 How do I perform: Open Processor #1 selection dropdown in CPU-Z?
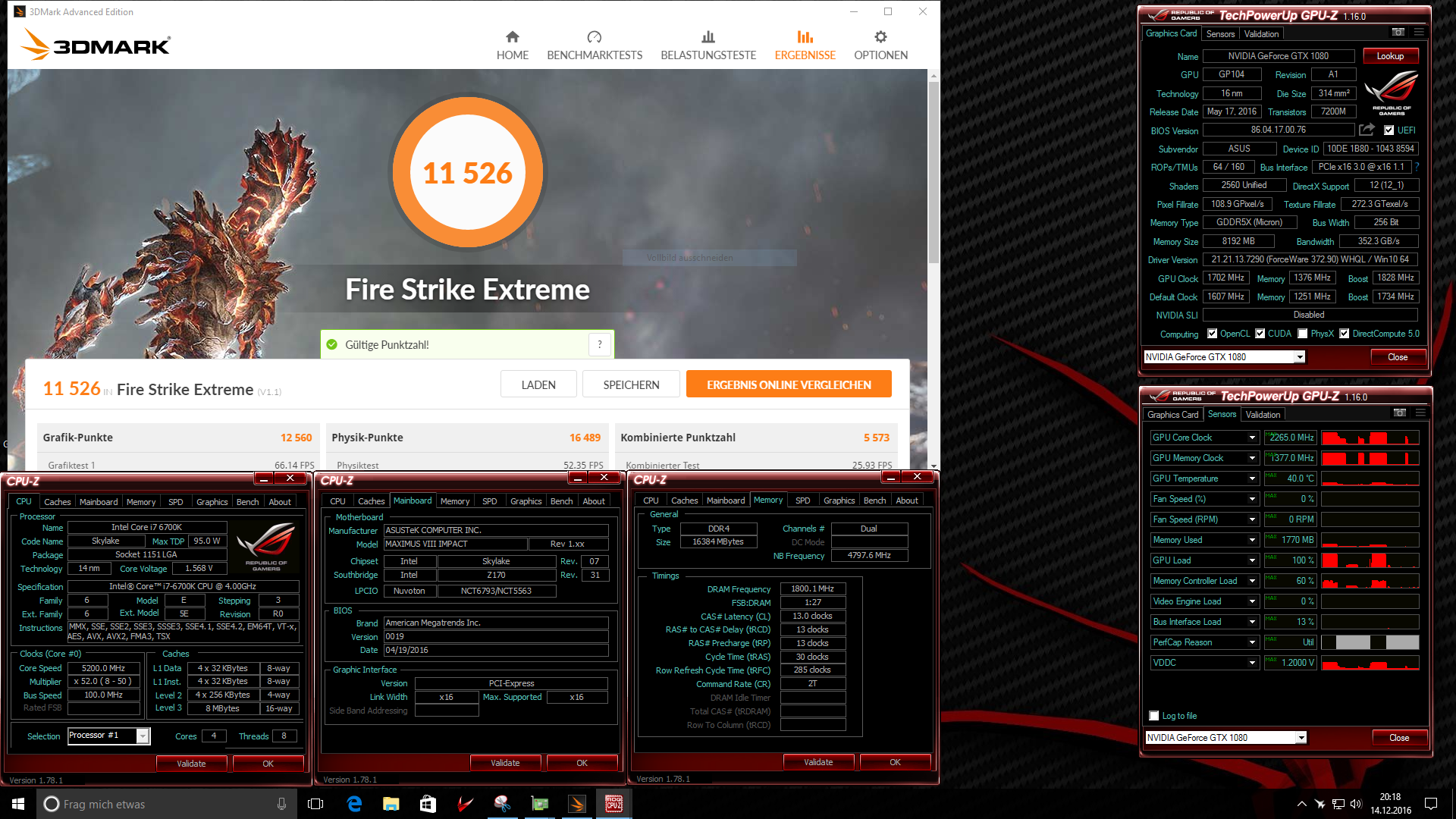pos(142,736)
